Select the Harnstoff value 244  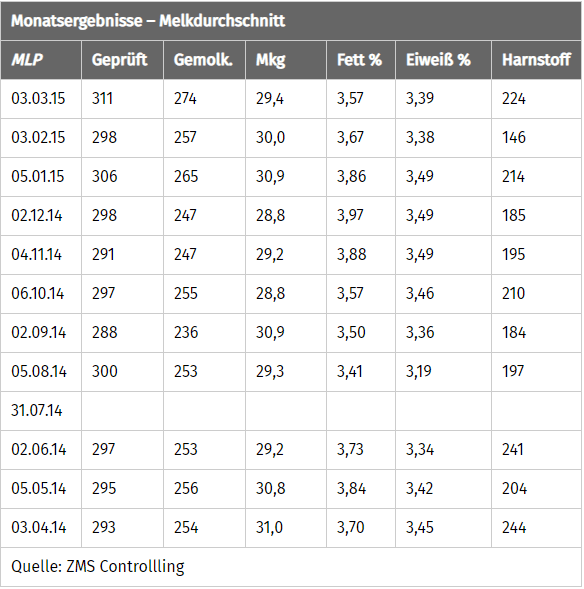point(514,527)
